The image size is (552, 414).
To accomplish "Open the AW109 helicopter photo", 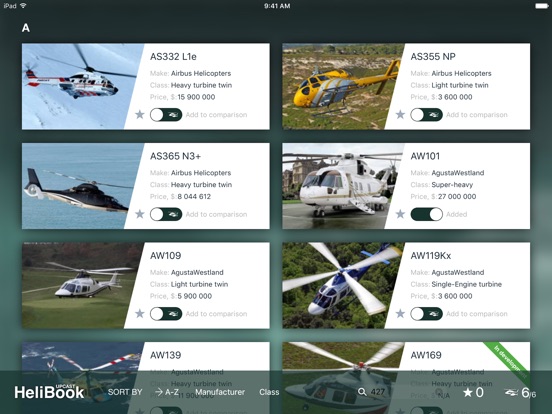I will (x=77, y=285).
